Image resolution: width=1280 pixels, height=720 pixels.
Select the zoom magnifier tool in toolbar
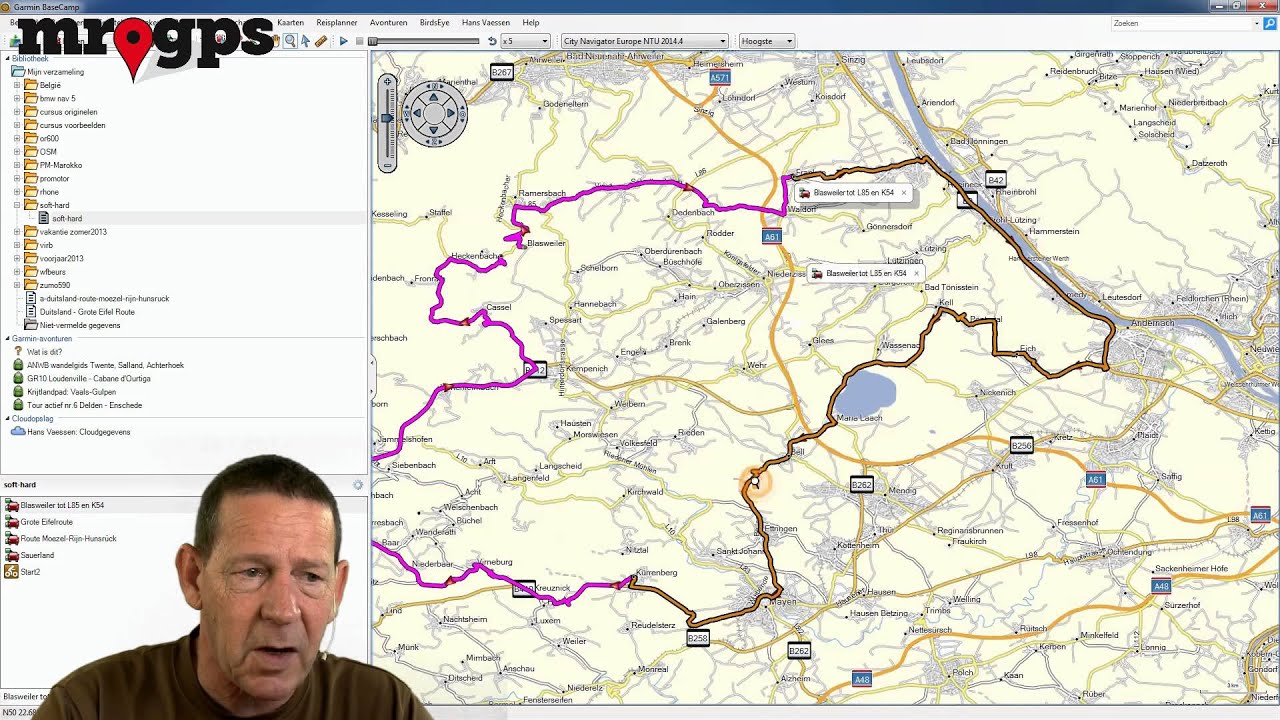coord(290,41)
